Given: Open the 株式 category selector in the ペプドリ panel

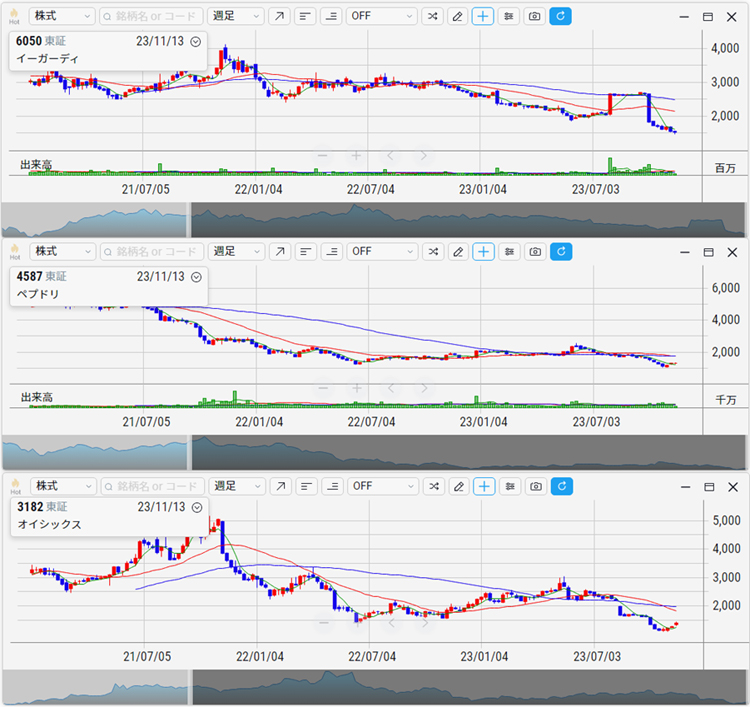Looking at the screenshot, I should 62,251.
